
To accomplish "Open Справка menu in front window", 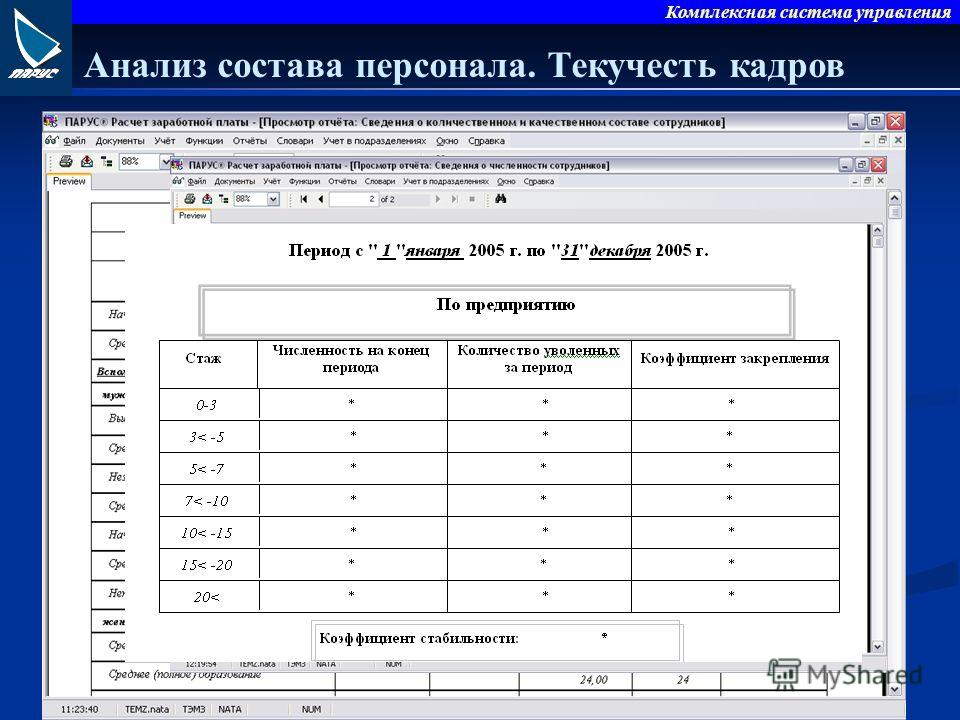I will [539, 181].
